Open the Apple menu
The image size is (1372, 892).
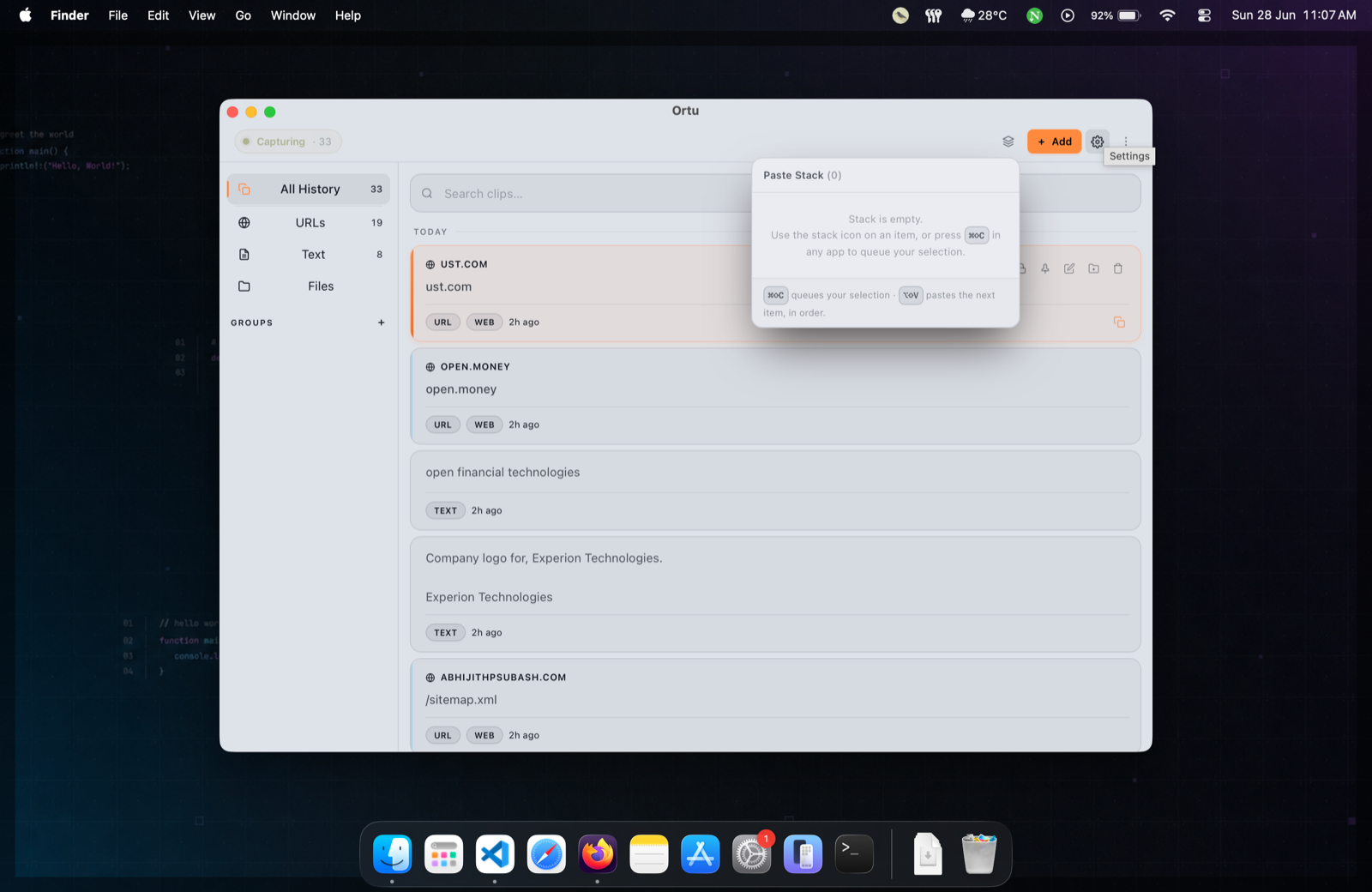point(26,15)
